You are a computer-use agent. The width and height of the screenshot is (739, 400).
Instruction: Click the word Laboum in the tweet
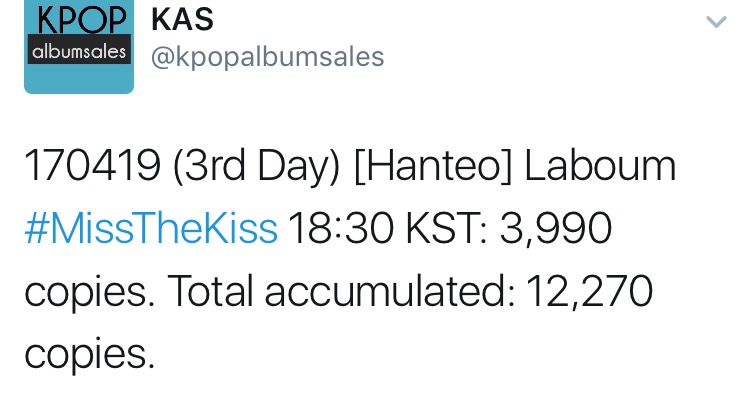[x=600, y=166]
